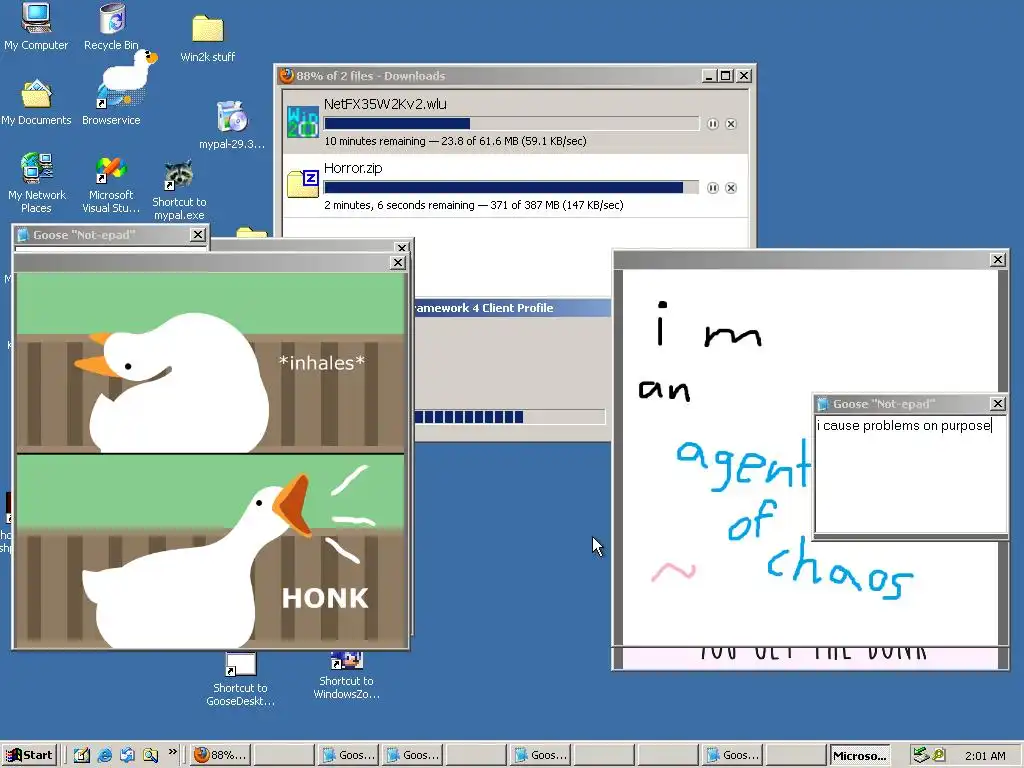The height and width of the screenshot is (768, 1024).
Task: Click the white goose standing on the desktop
Action: click(129, 71)
